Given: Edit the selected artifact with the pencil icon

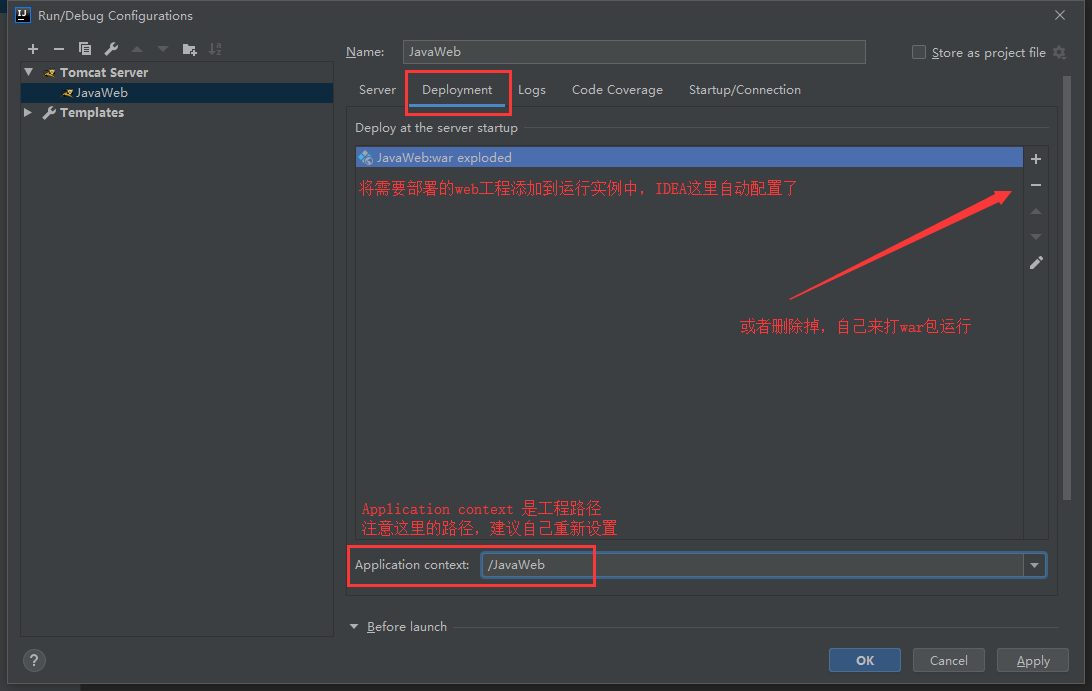Looking at the screenshot, I should click(1036, 263).
